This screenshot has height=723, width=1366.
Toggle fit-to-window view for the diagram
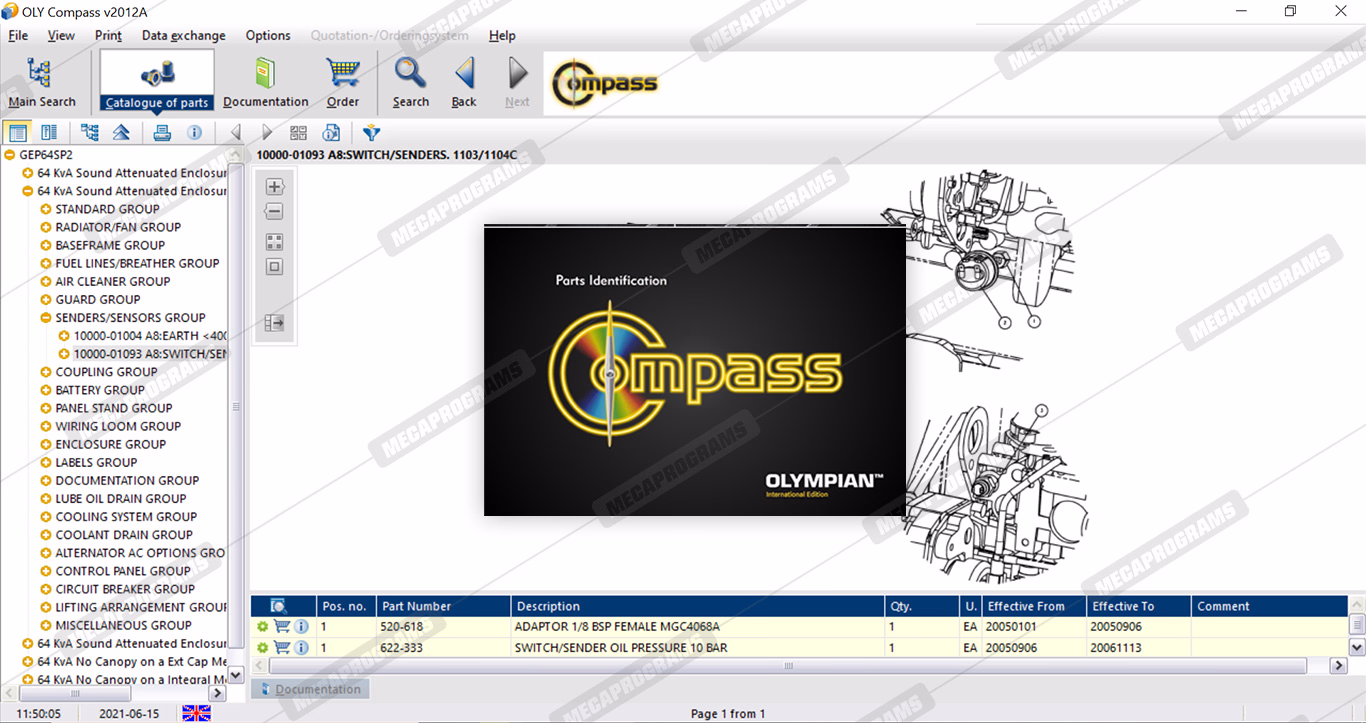(275, 267)
